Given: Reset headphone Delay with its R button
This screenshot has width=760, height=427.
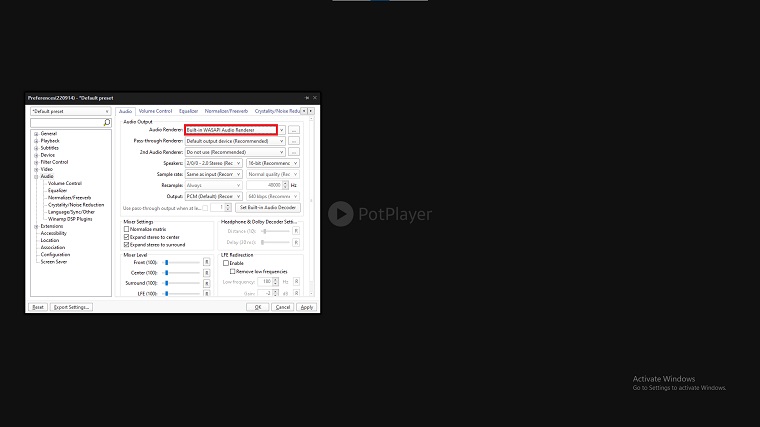Looking at the screenshot, I should click(296, 242).
